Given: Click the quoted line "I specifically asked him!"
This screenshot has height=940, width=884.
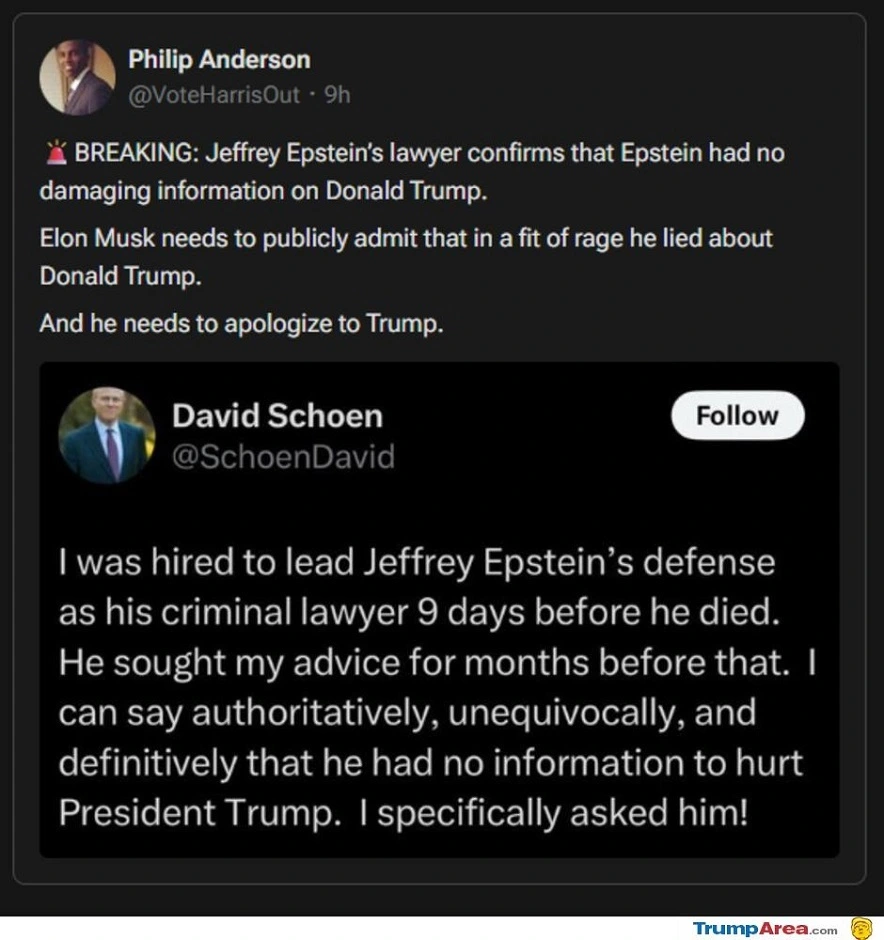Looking at the screenshot, I should point(553,812).
